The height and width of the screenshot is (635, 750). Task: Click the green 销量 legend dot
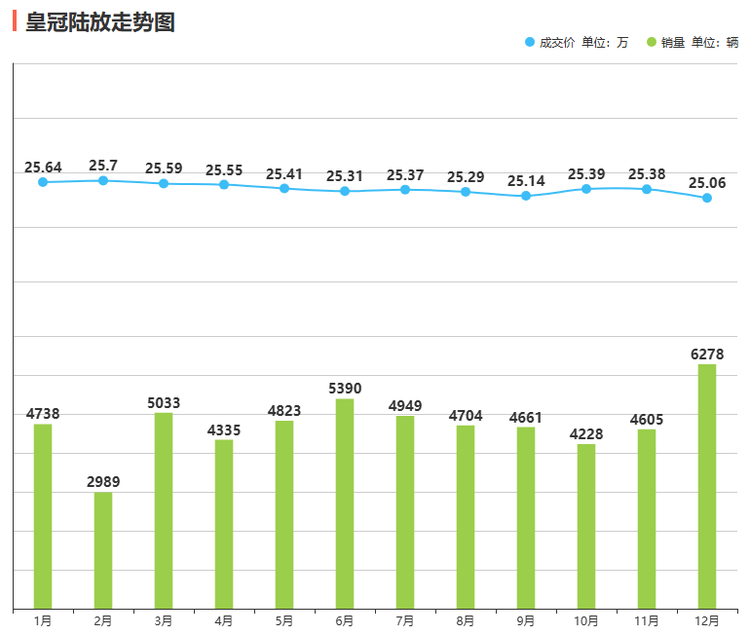(651, 42)
